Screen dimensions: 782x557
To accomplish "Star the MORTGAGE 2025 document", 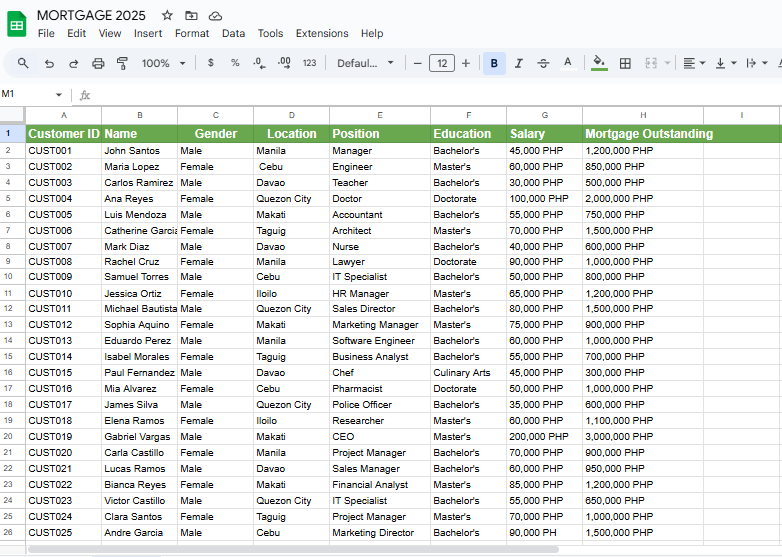I will click(x=167, y=15).
